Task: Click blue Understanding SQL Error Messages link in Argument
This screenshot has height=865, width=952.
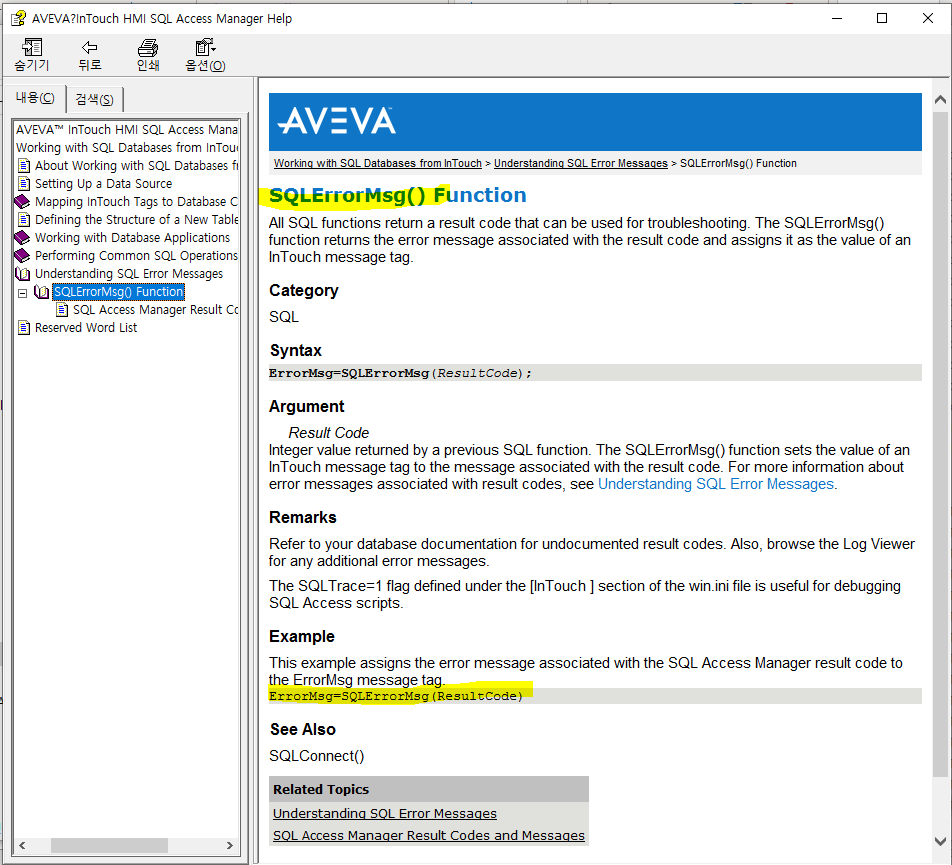Action: (716, 484)
